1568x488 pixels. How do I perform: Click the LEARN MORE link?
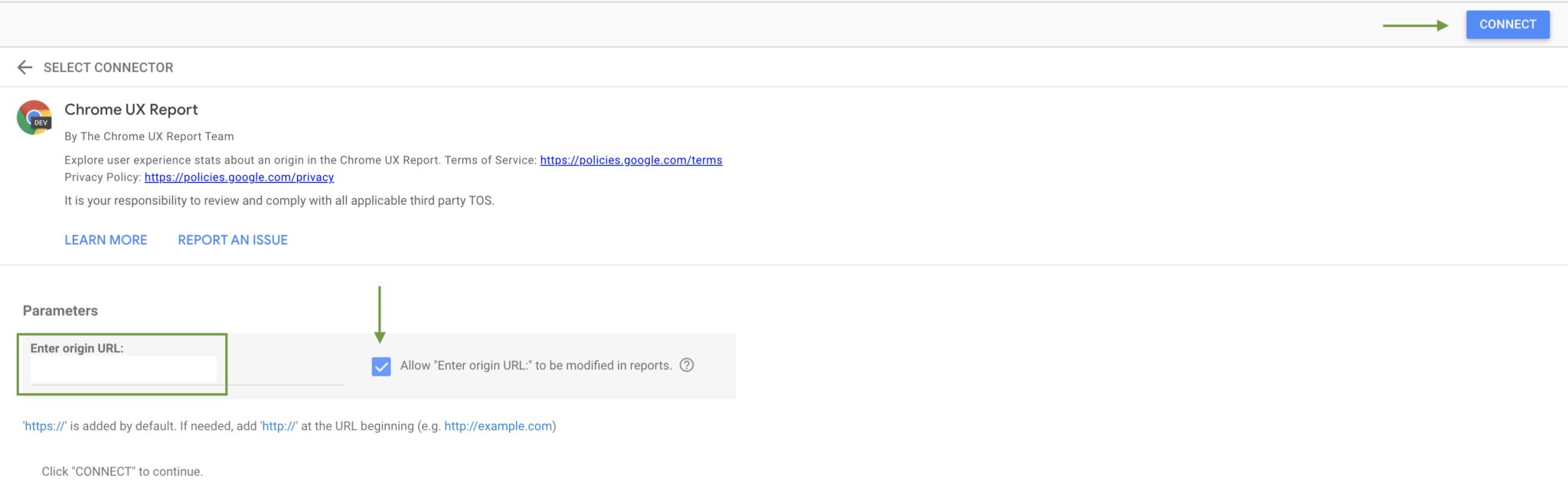tap(106, 240)
